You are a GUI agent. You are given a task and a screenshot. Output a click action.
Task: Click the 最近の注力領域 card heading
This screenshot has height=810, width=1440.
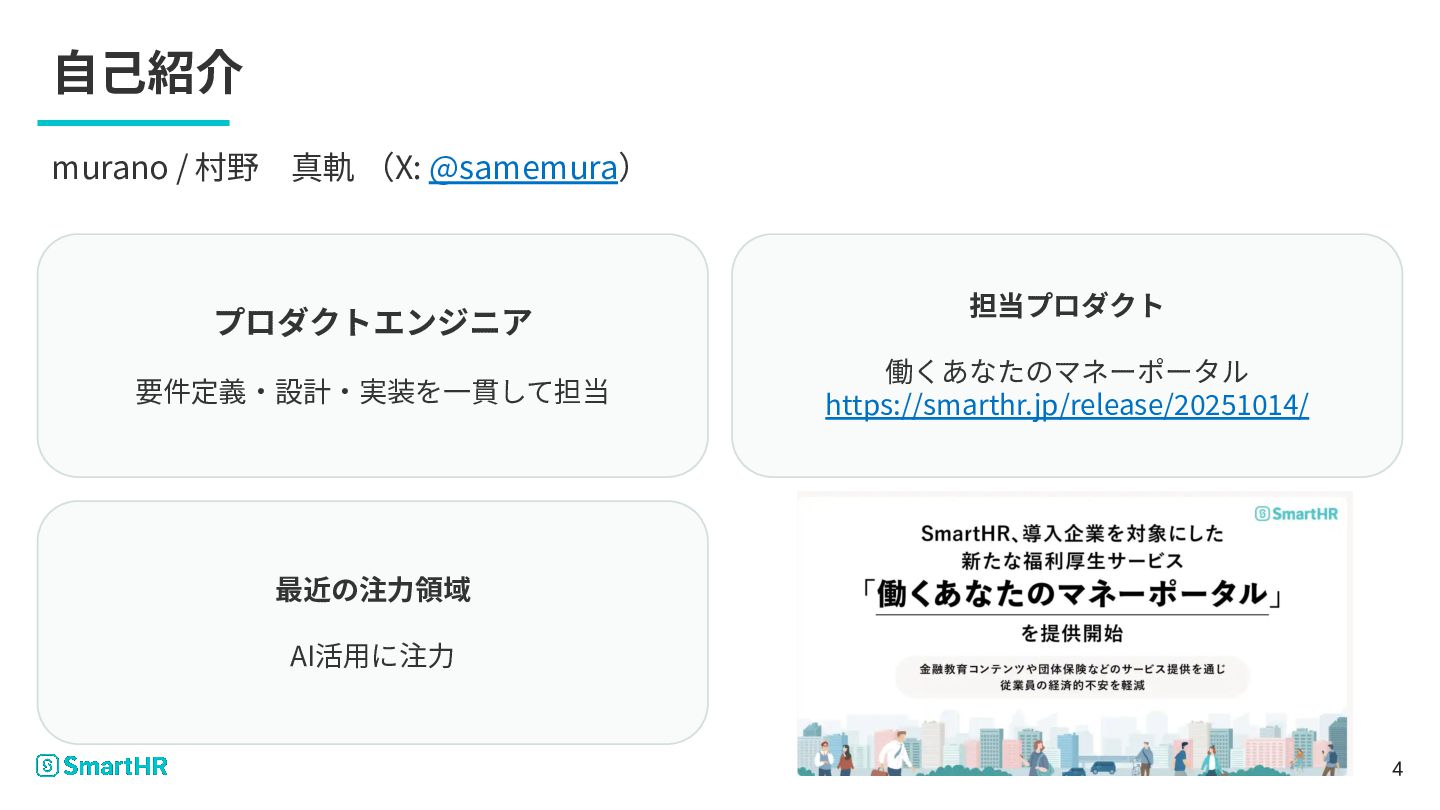coord(373,590)
